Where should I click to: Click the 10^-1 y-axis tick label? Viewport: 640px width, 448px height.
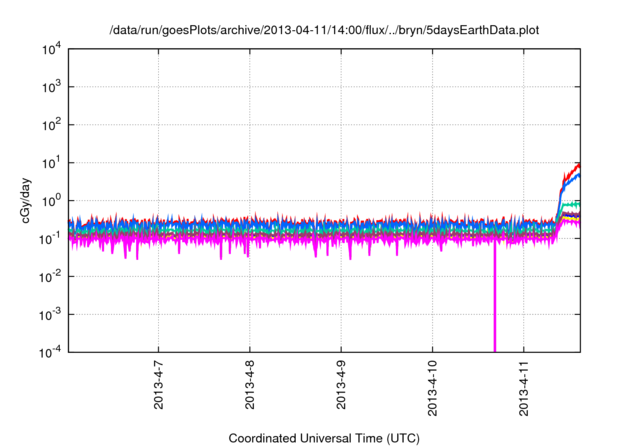[x=51, y=239]
